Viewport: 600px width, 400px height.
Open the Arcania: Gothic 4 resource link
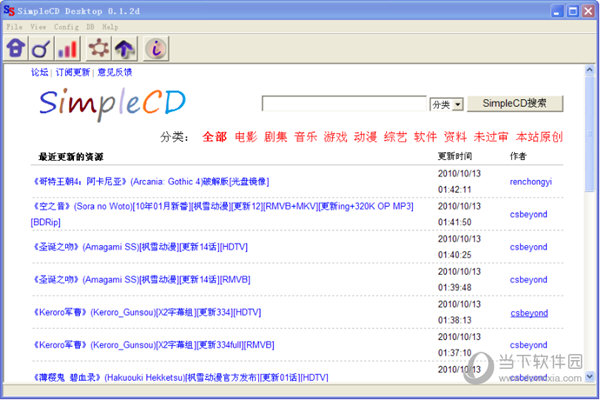tap(150, 181)
